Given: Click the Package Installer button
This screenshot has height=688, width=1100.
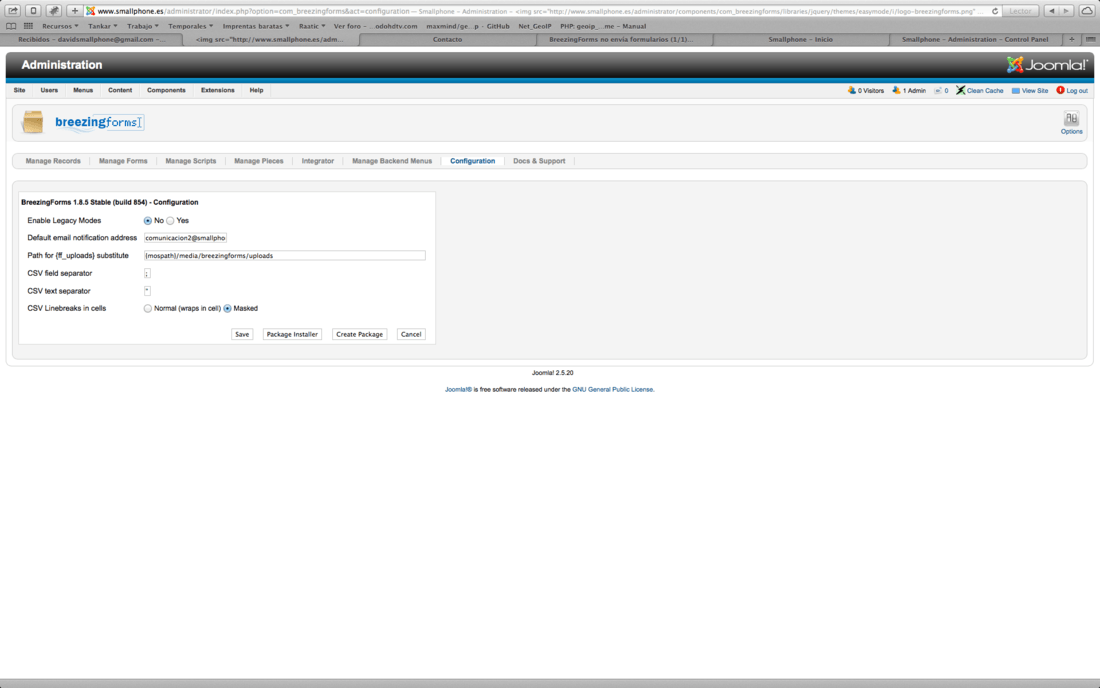Looking at the screenshot, I should (292, 335).
